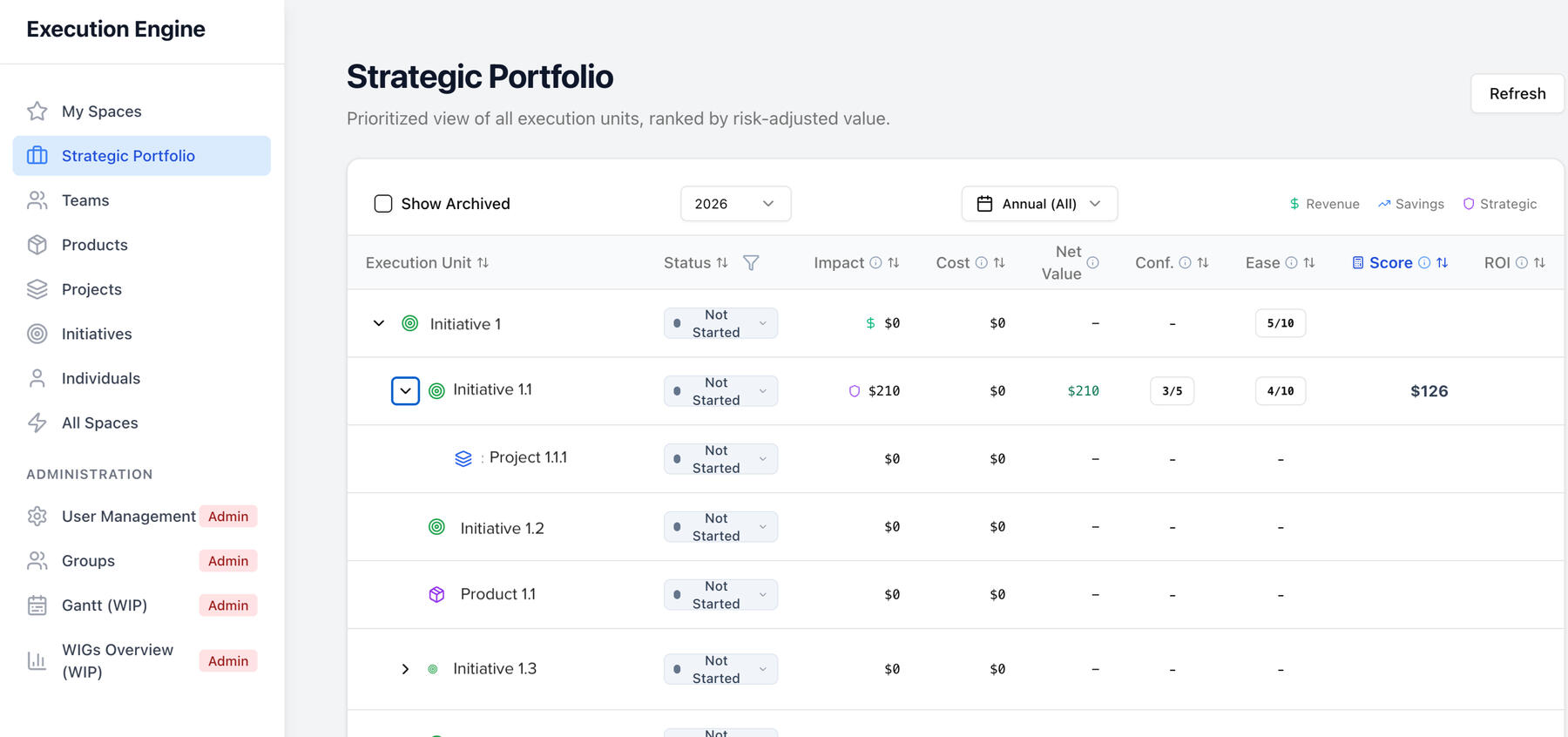This screenshot has width=1568, height=737.
Task: Click the 5/10 Ease badge for Initiative 1
Action: pyautogui.click(x=1280, y=323)
